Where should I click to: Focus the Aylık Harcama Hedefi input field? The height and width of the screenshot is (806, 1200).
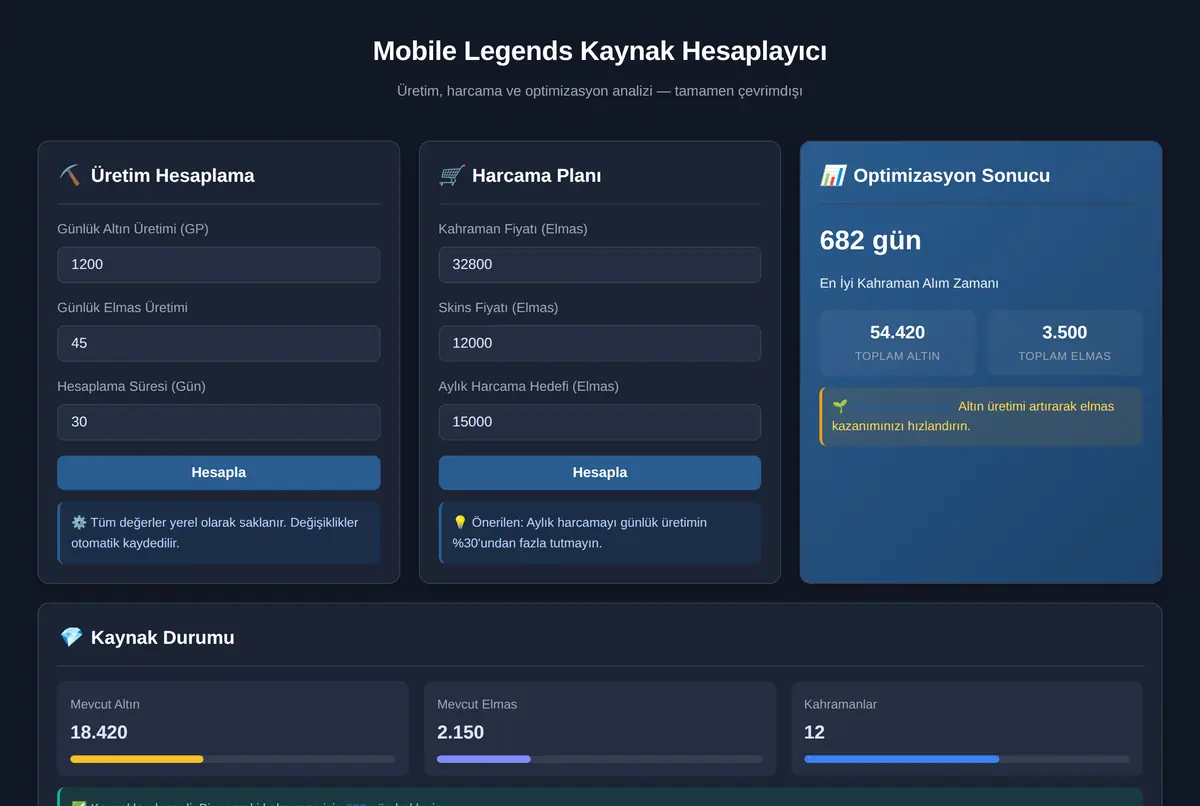(600, 422)
